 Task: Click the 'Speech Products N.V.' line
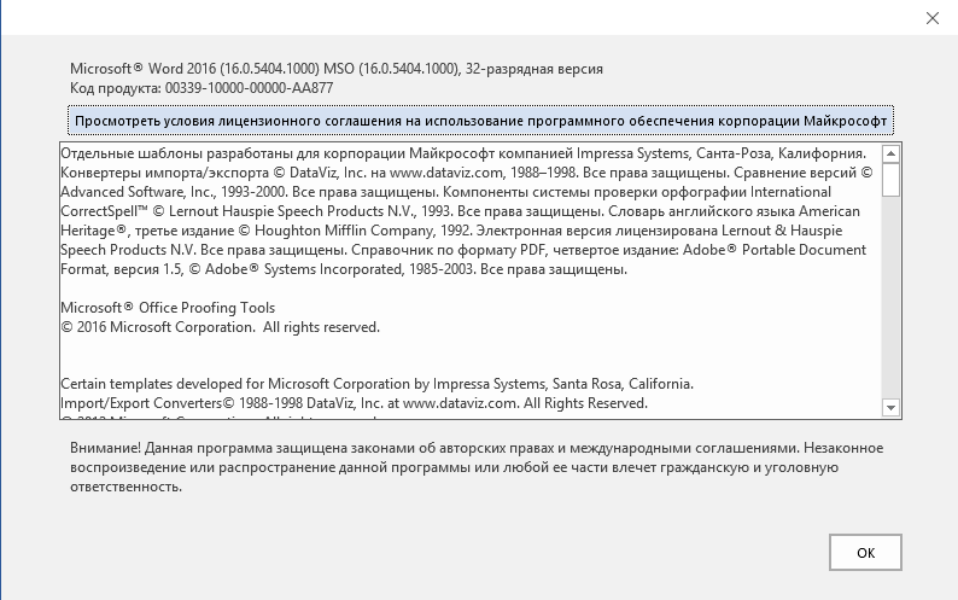coord(463,250)
